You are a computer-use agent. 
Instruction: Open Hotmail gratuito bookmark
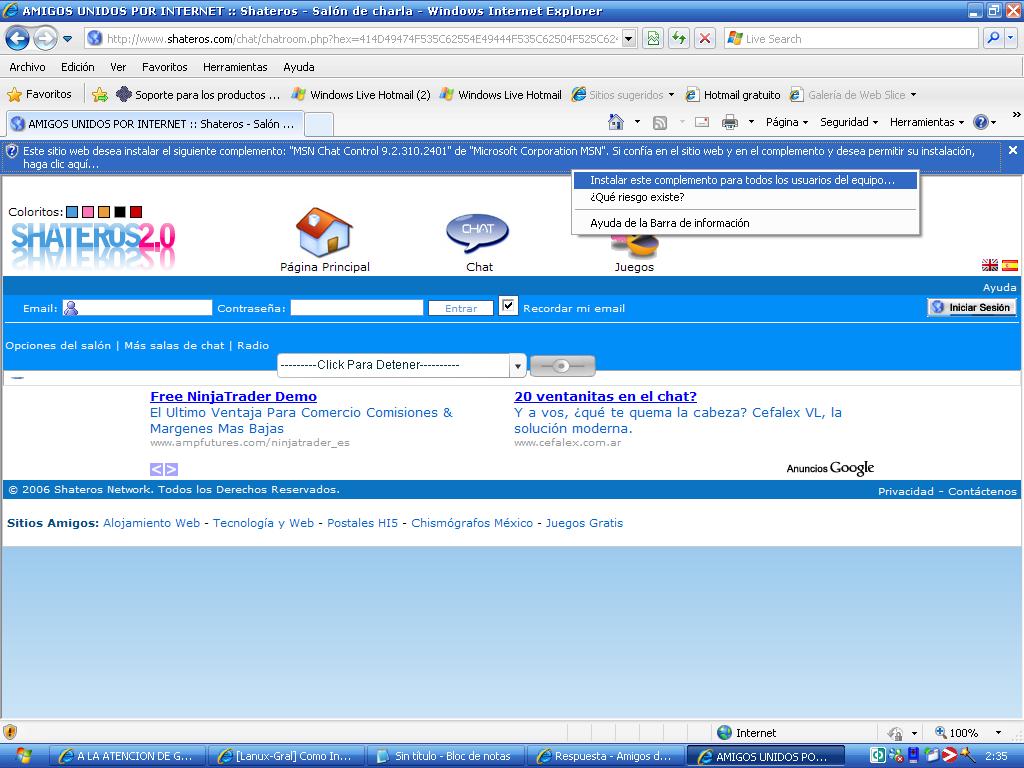coord(732,95)
